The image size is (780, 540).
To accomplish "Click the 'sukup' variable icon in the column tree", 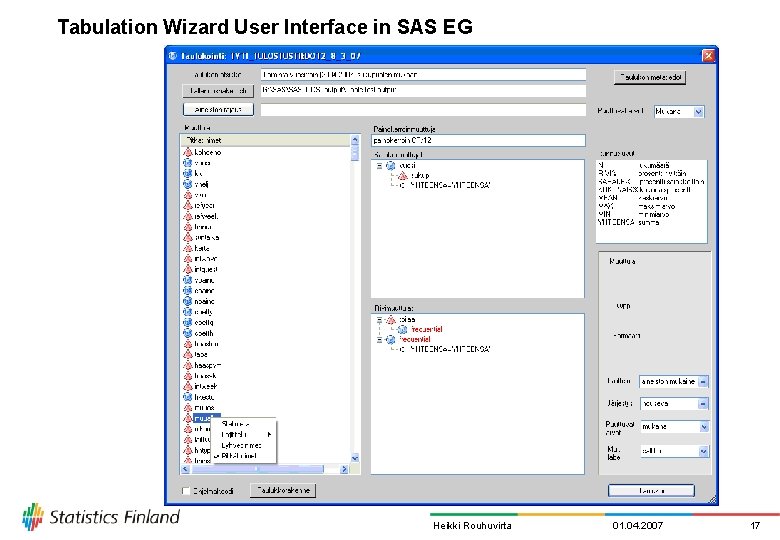I will [x=403, y=175].
